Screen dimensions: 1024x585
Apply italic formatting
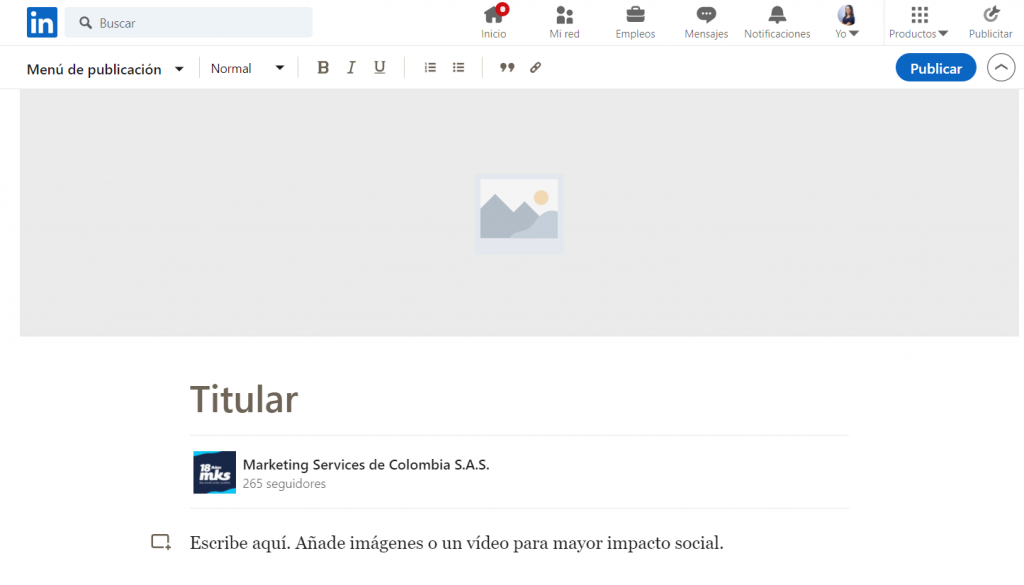point(351,67)
